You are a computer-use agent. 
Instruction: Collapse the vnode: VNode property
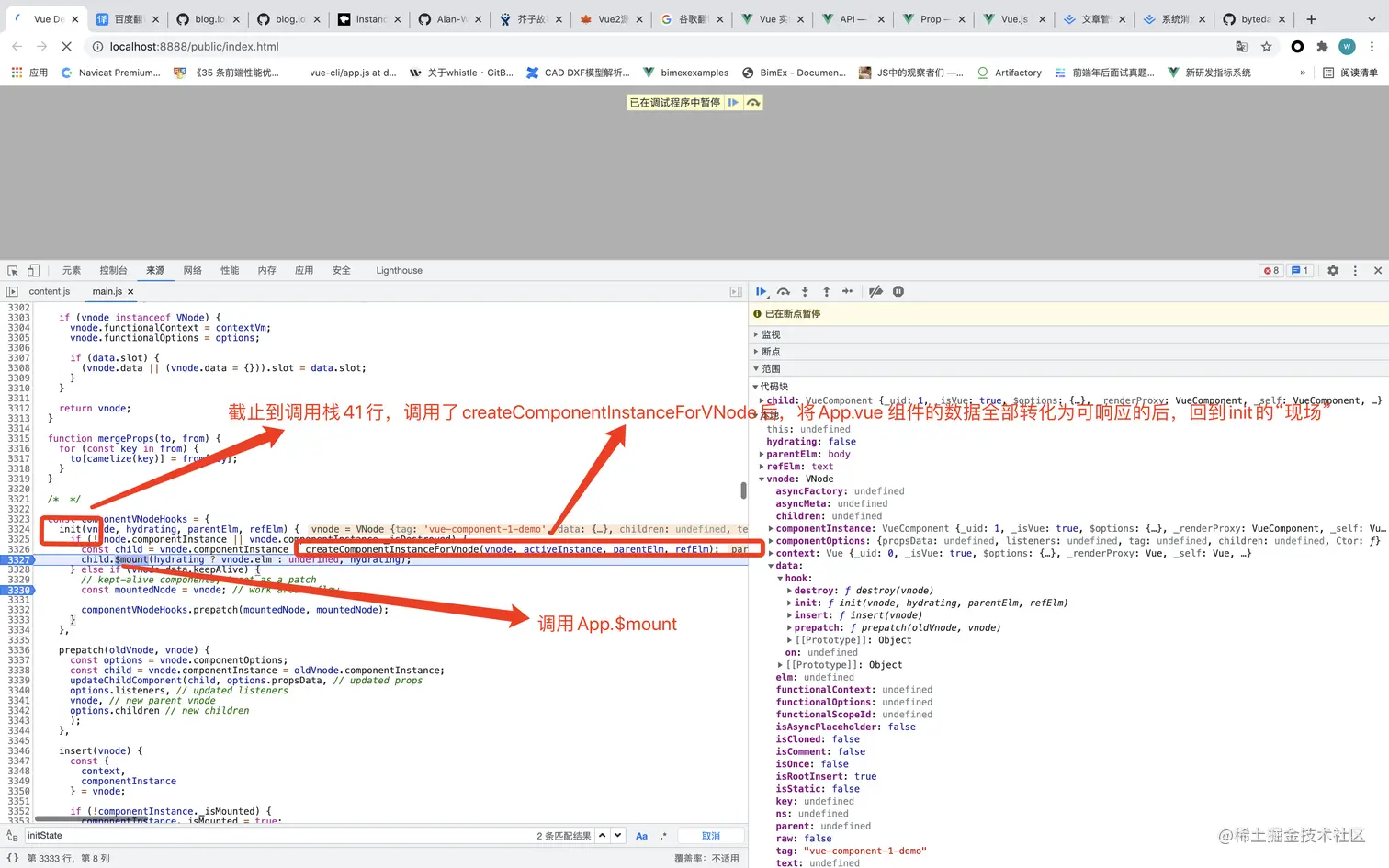click(762, 479)
